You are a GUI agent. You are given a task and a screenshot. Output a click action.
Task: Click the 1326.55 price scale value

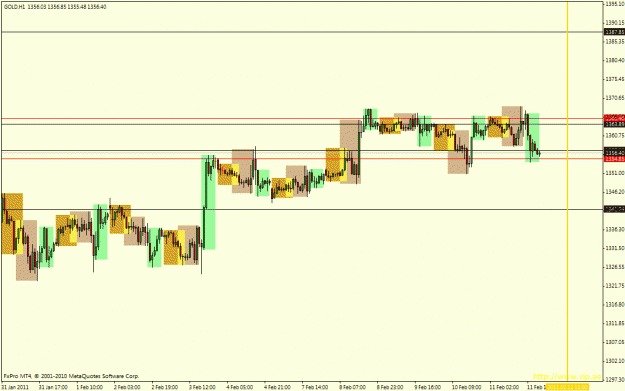(615, 267)
